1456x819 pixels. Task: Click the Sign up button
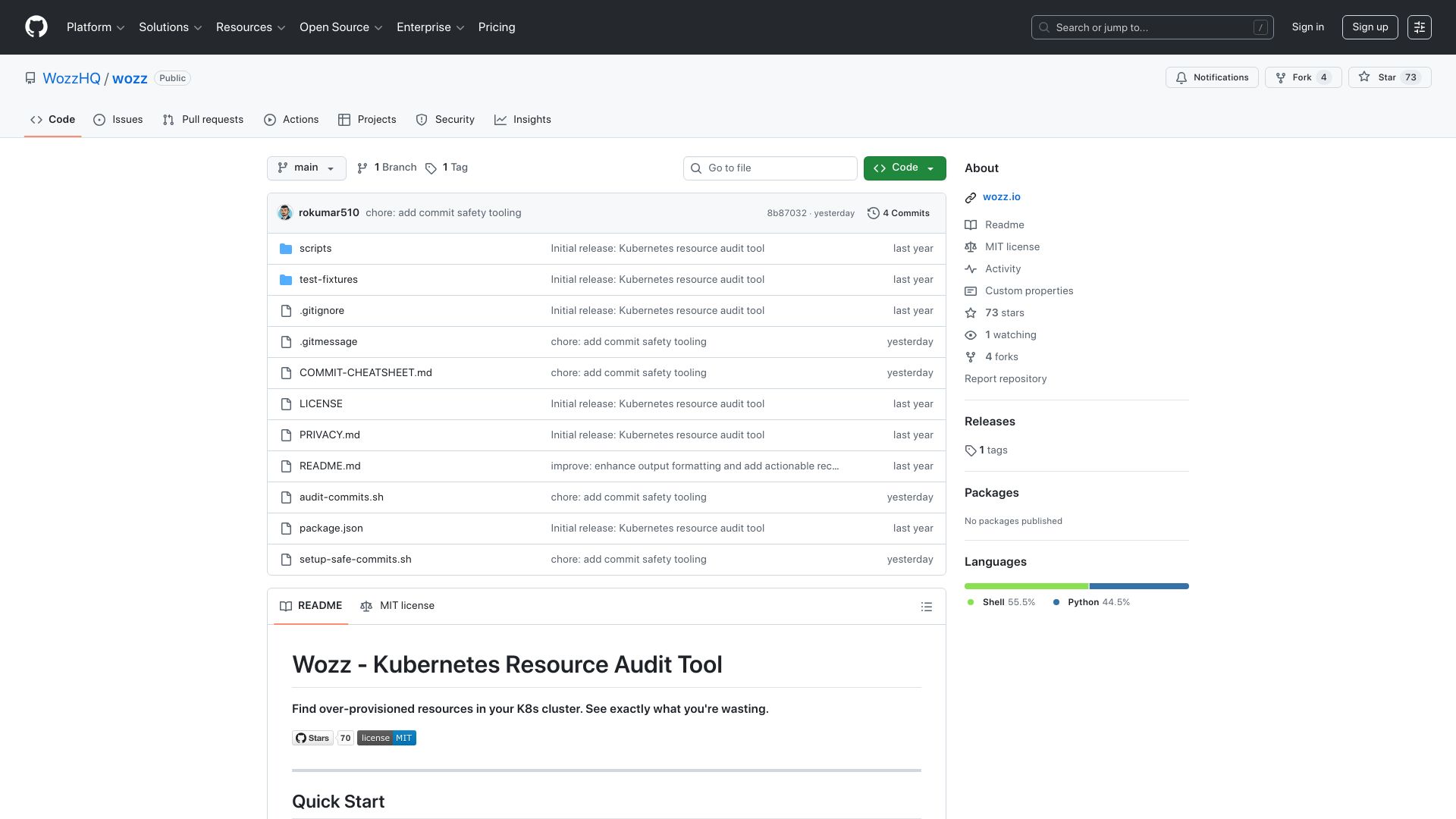(x=1370, y=27)
